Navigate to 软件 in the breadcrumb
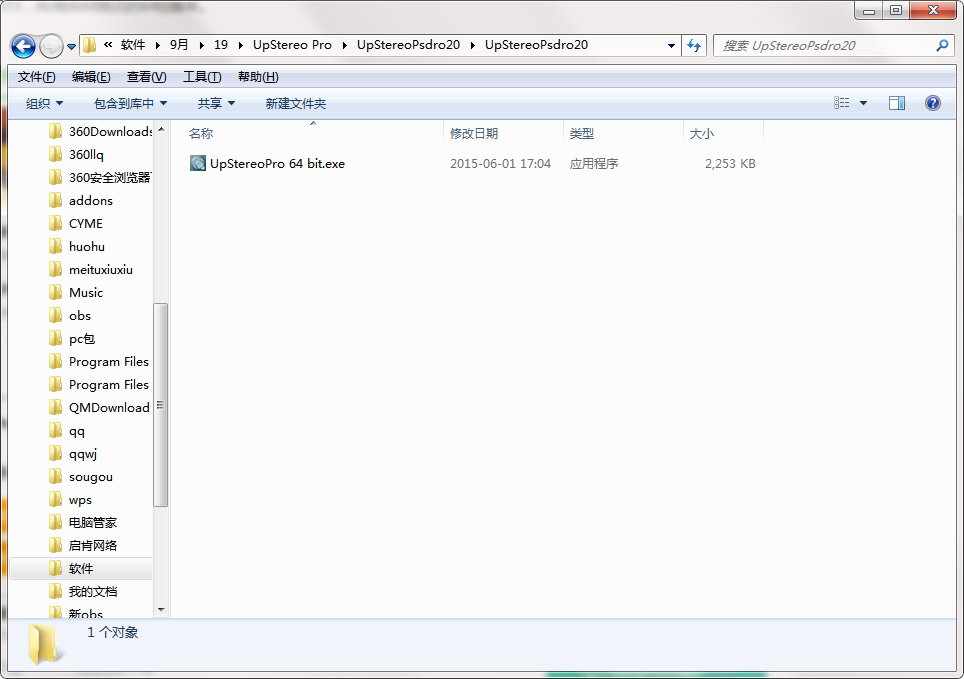This screenshot has width=964, height=679. [x=133, y=45]
